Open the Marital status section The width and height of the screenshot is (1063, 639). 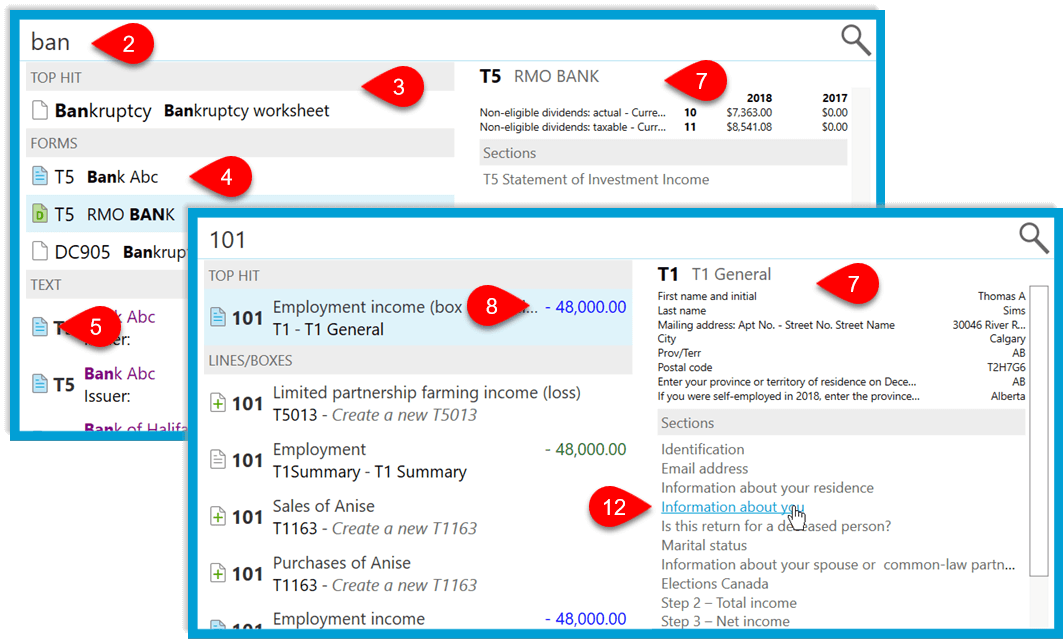click(x=704, y=545)
